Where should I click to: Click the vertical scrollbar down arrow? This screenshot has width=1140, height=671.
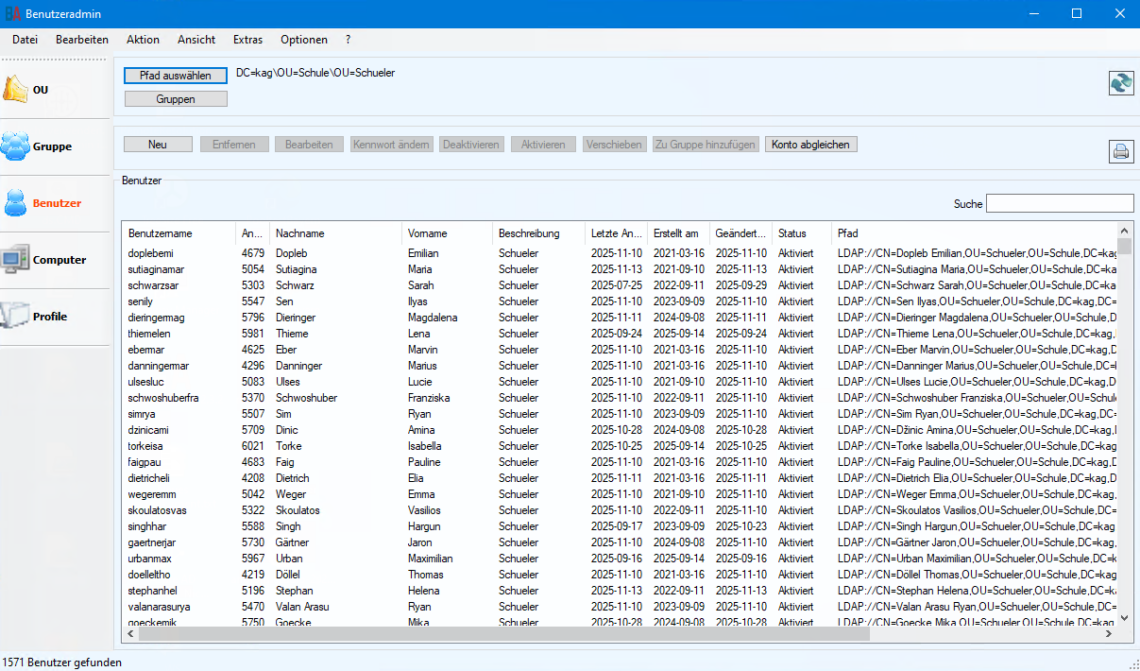pos(1124,618)
